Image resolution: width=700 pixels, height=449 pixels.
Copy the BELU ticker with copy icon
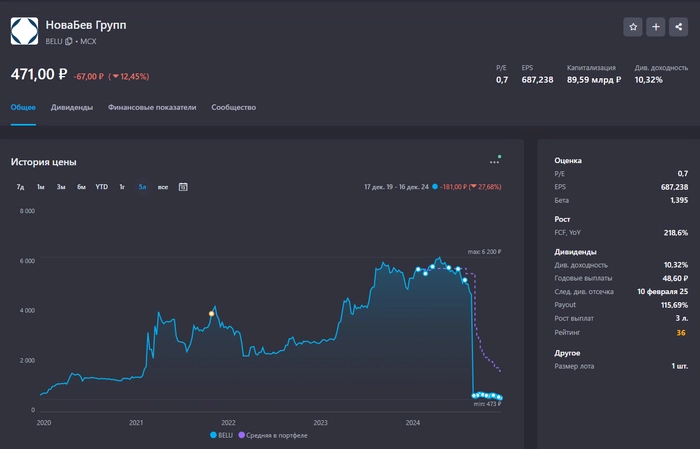(69, 41)
